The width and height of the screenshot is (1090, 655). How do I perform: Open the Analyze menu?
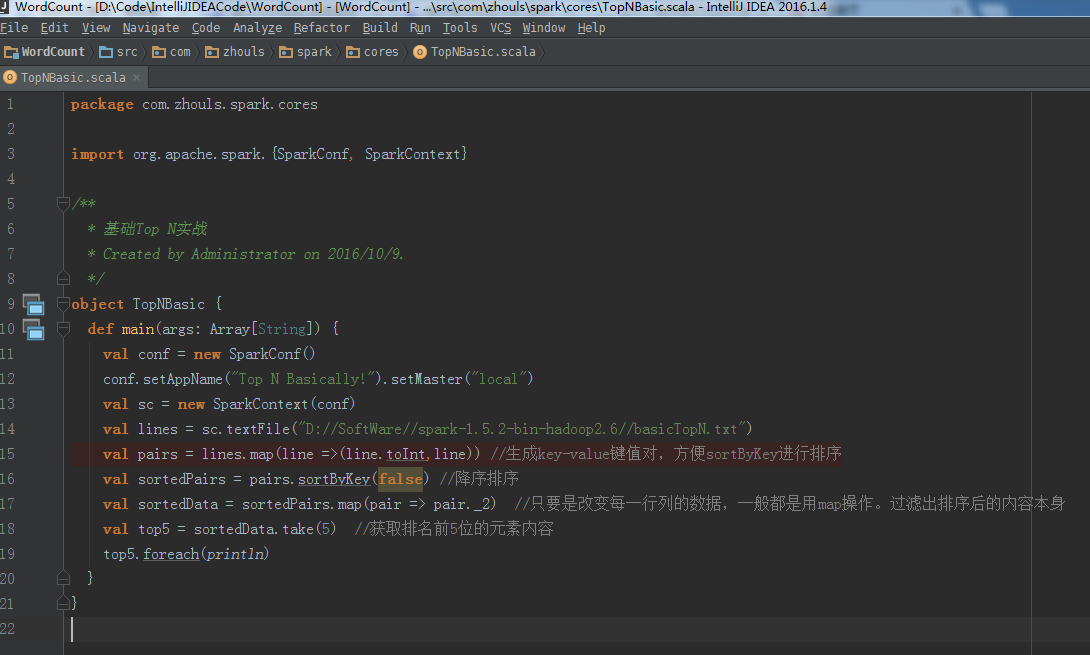point(257,28)
